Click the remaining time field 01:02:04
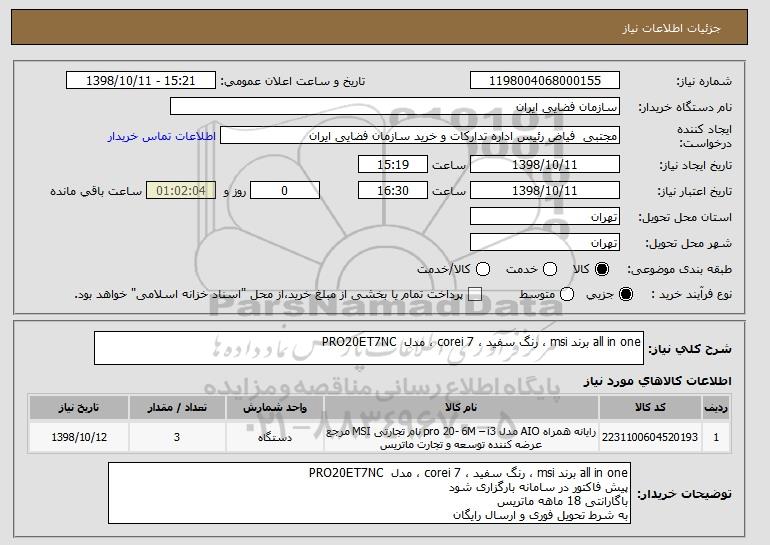Screen dimensions: 770x545 click(x=181, y=191)
